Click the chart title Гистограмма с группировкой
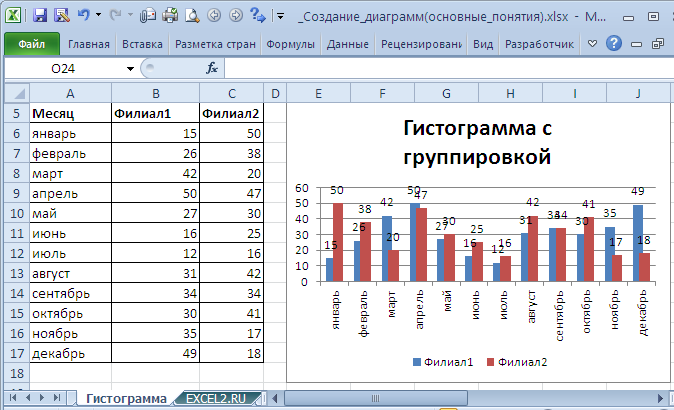 (477, 142)
